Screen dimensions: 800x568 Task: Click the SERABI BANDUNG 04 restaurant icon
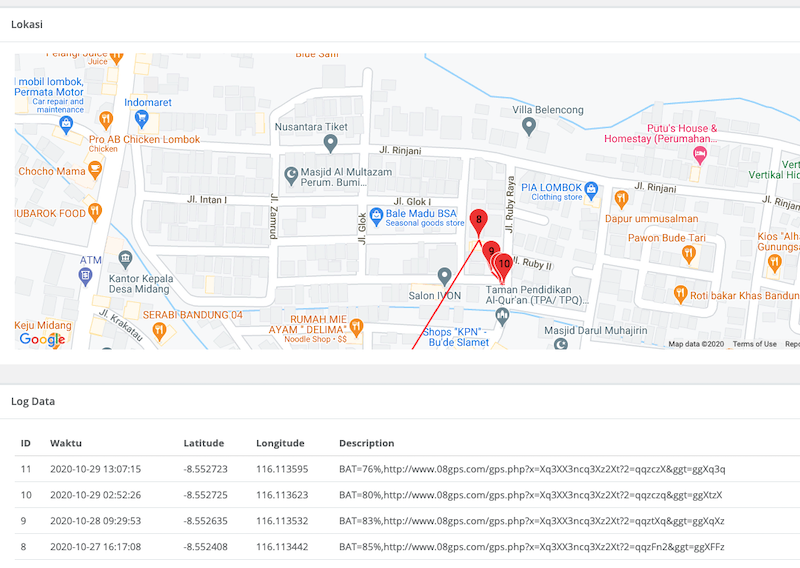(x=159, y=331)
